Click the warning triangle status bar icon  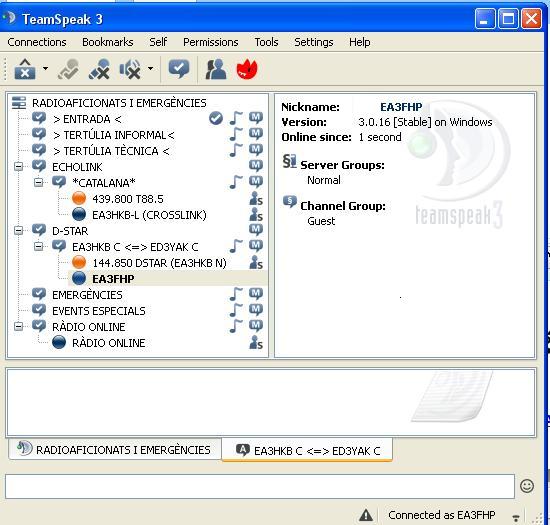[366, 515]
